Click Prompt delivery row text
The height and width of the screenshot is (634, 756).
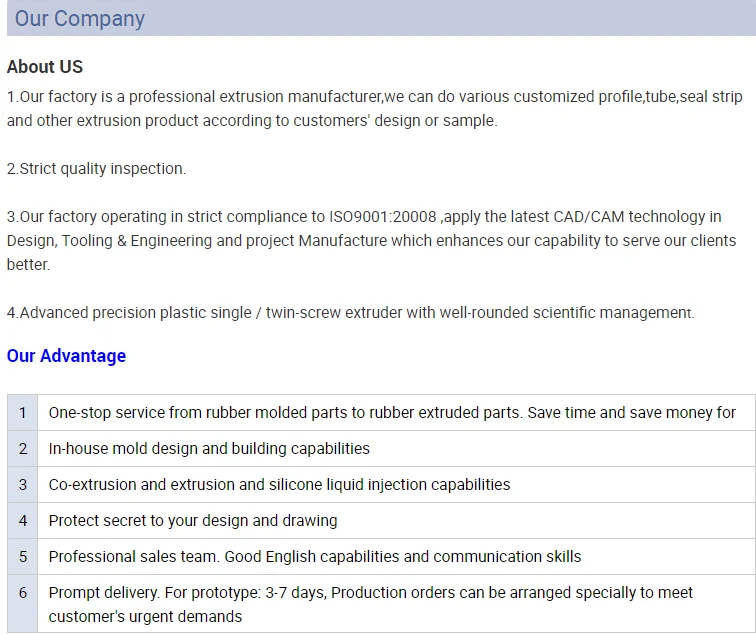pos(370,605)
